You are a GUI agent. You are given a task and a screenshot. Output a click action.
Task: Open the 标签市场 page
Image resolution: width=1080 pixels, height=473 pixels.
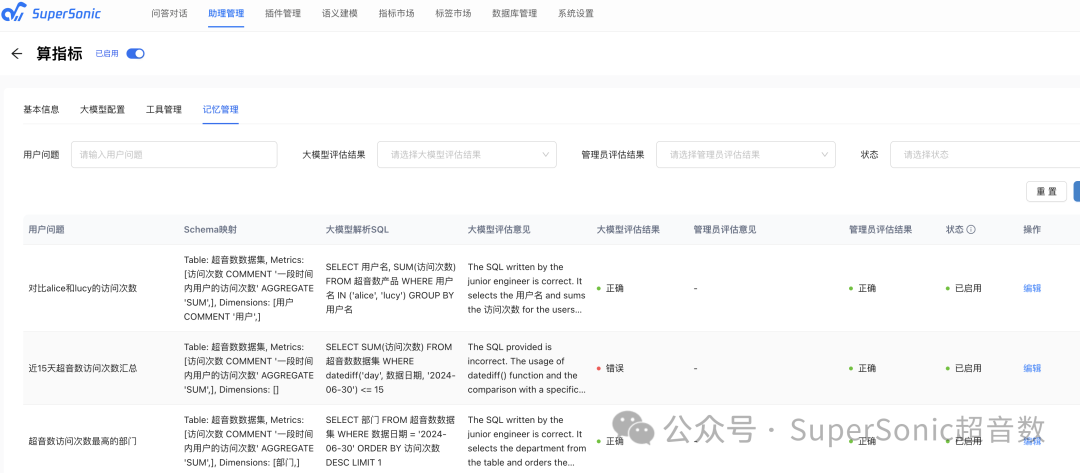[x=453, y=14]
